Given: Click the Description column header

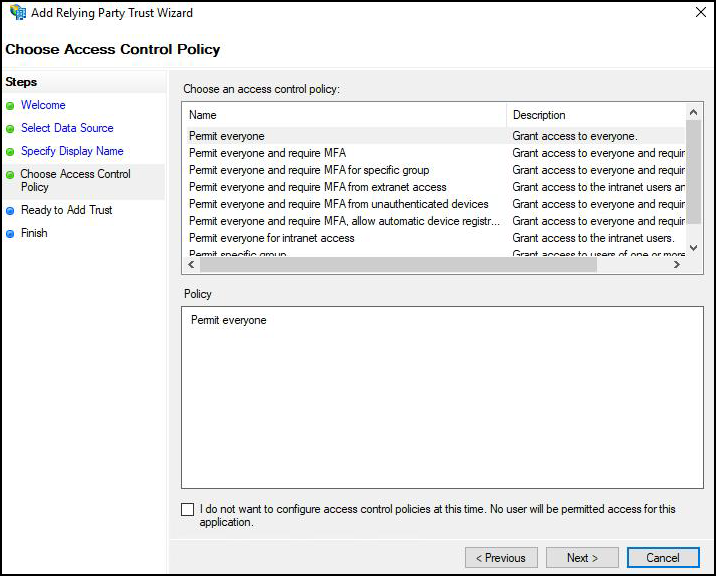Looking at the screenshot, I should [595, 115].
